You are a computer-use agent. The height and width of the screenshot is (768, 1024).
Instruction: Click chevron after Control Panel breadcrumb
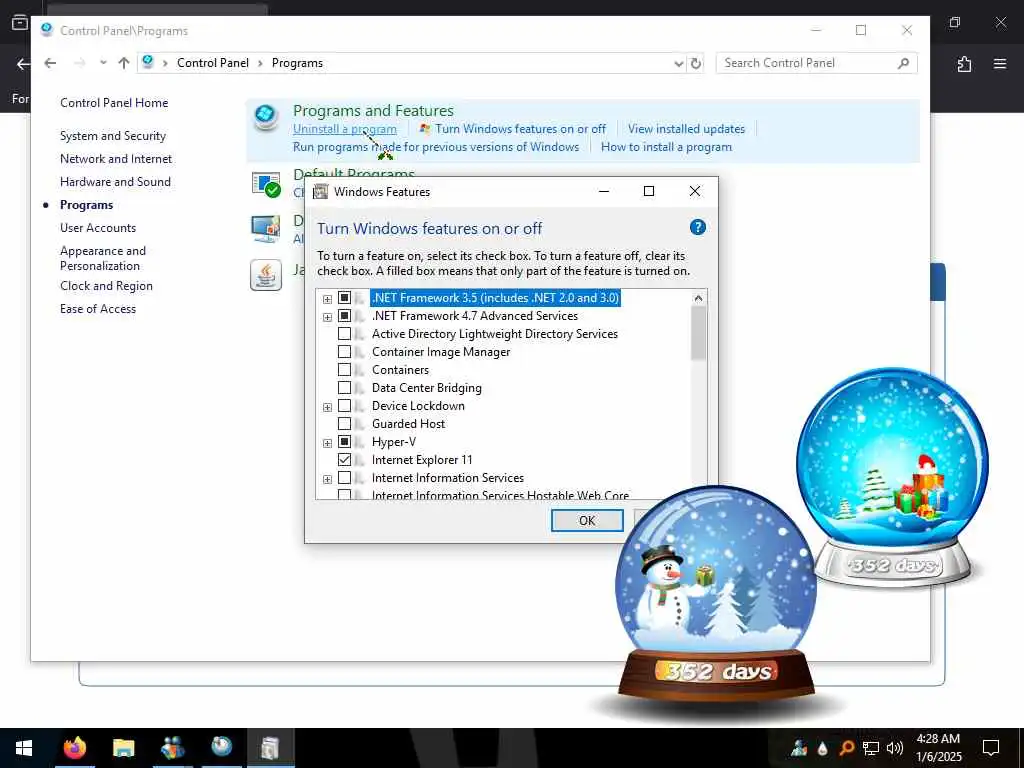260,63
